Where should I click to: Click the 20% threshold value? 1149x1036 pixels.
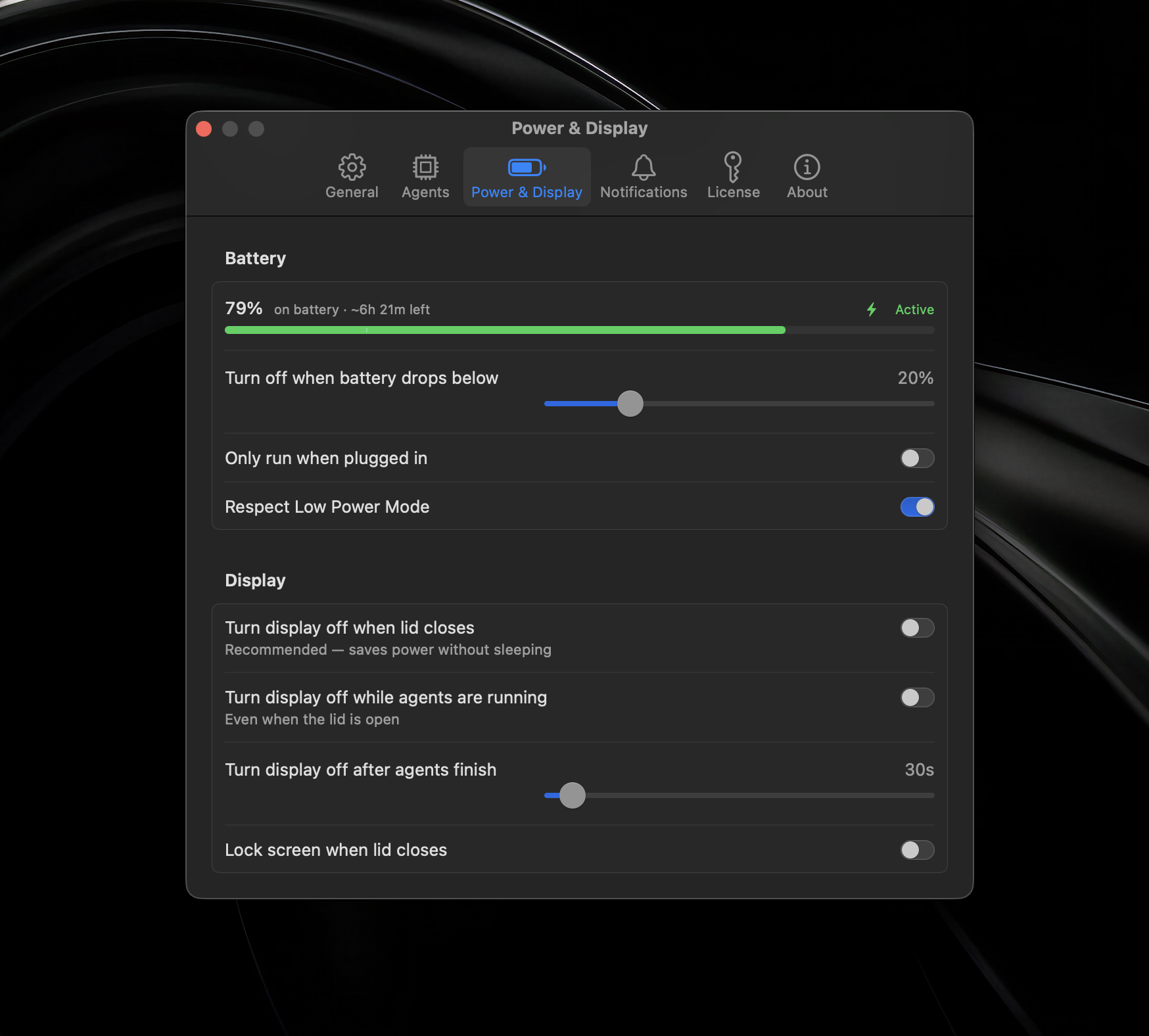[x=916, y=378]
